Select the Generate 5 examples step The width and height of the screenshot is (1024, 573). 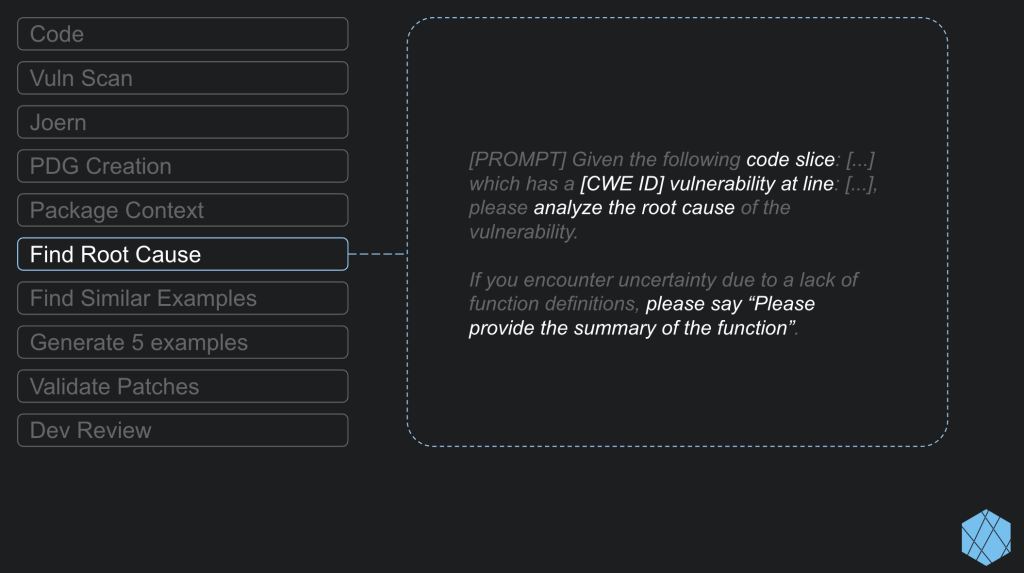tap(183, 342)
